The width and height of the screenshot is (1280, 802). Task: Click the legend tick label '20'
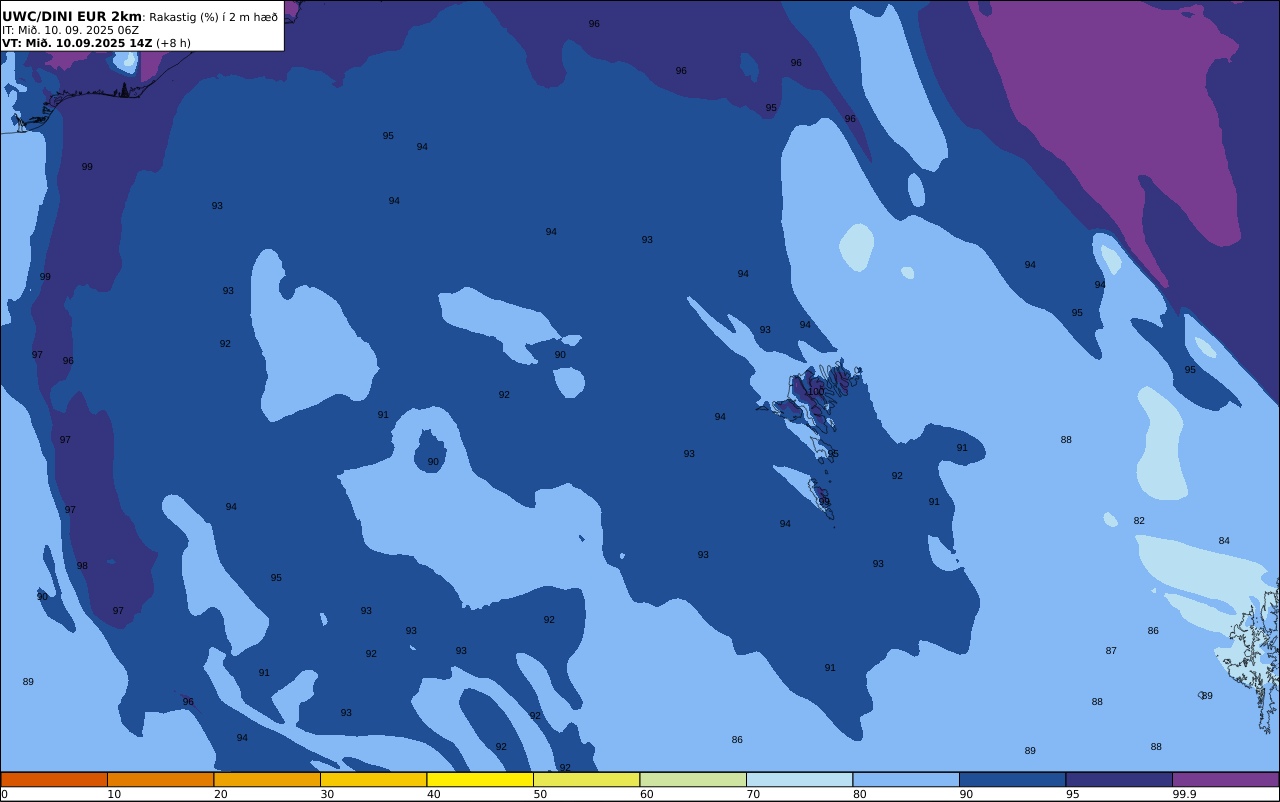(221, 794)
